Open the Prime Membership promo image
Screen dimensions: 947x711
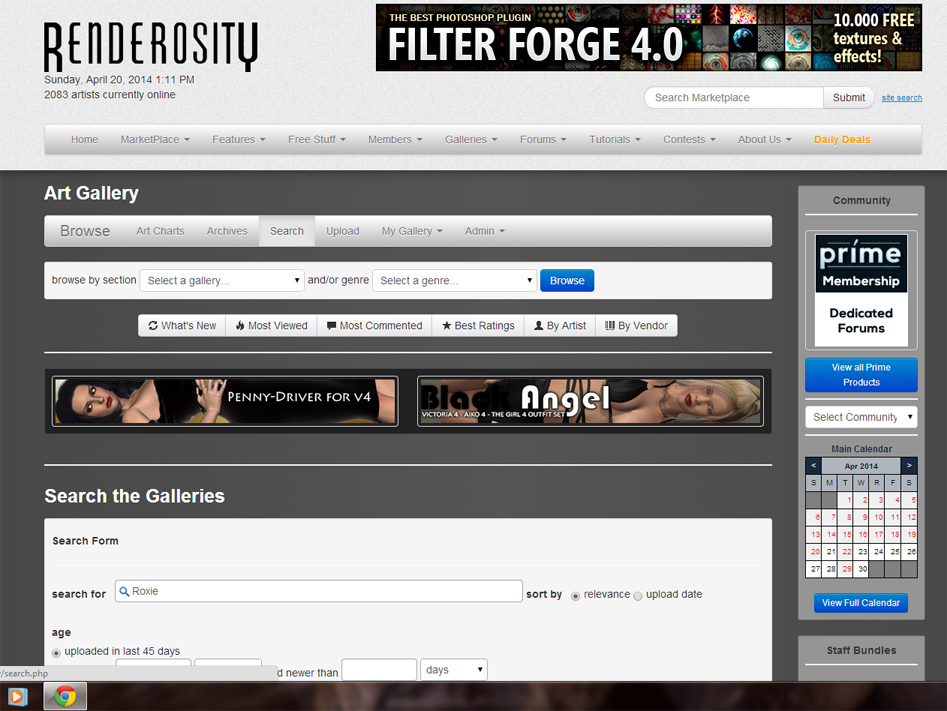click(861, 290)
